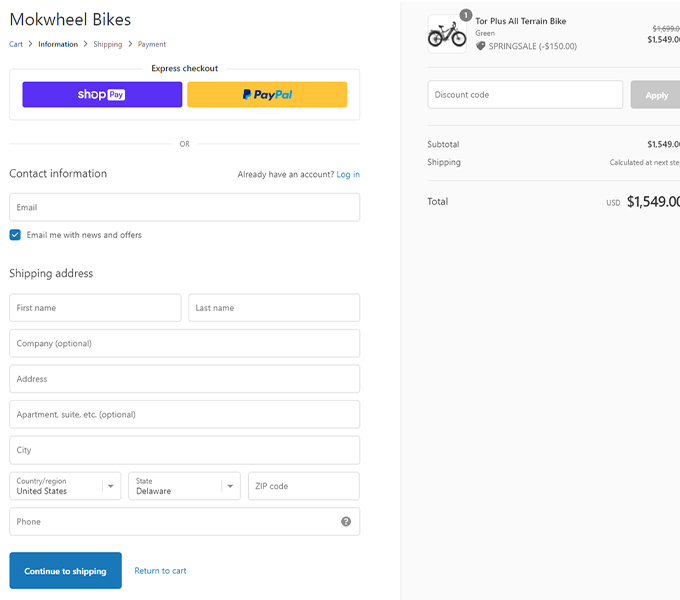The width and height of the screenshot is (680, 600).
Task: Open the phone field help question-mark icon
Action: pyautogui.click(x=346, y=522)
